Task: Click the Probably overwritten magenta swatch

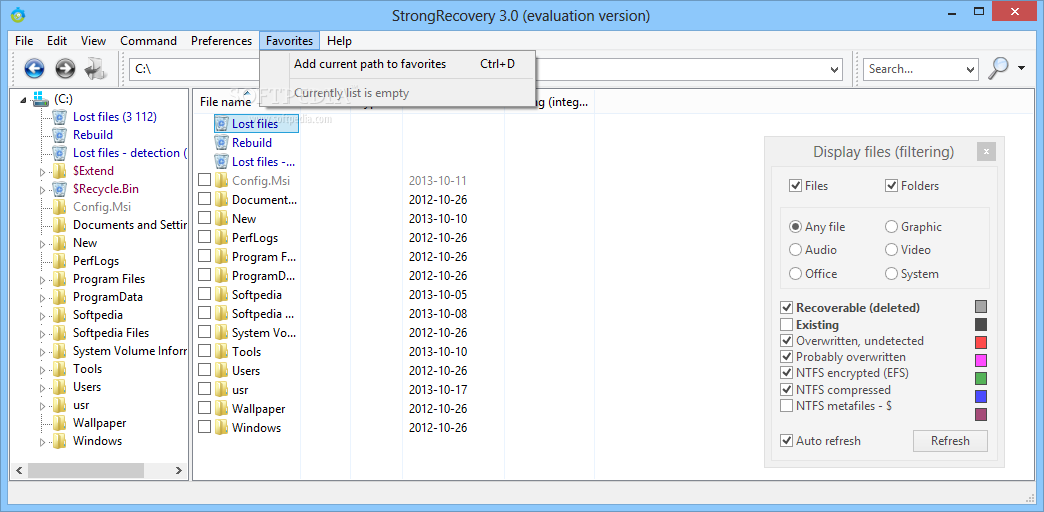Action: click(x=981, y=361)
